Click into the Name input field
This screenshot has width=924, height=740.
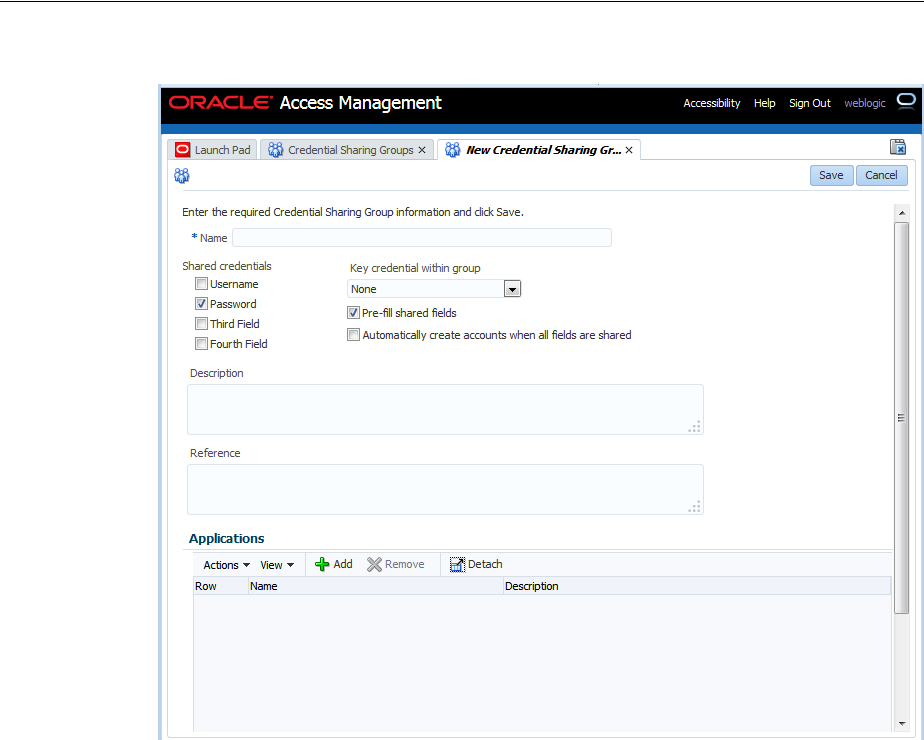(x=422, y=237)
